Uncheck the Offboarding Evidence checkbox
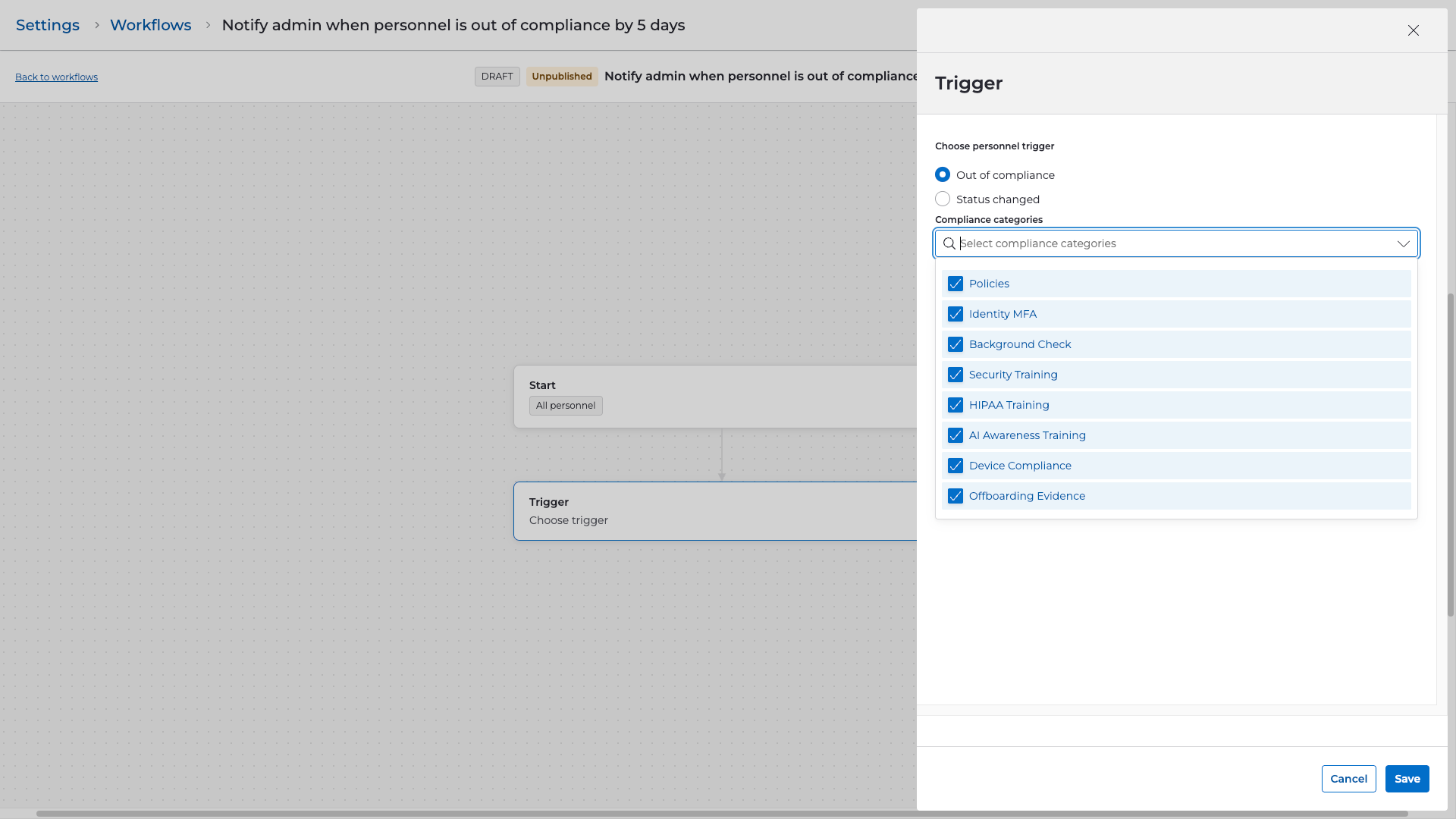The height and width of the screenshot is (819, 1456). (955, 496)
